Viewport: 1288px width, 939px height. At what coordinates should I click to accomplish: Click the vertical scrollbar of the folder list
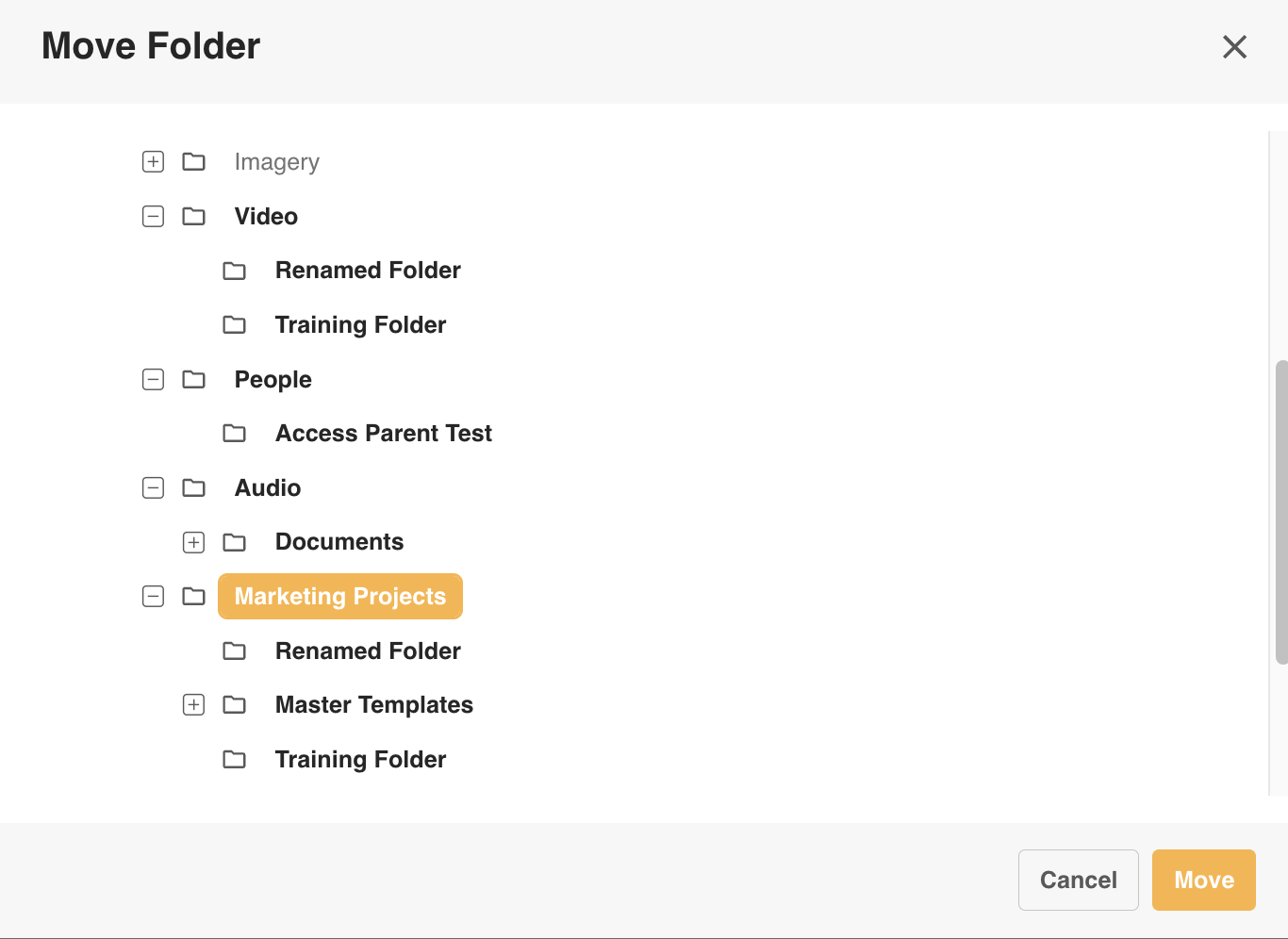[1281, 512]
